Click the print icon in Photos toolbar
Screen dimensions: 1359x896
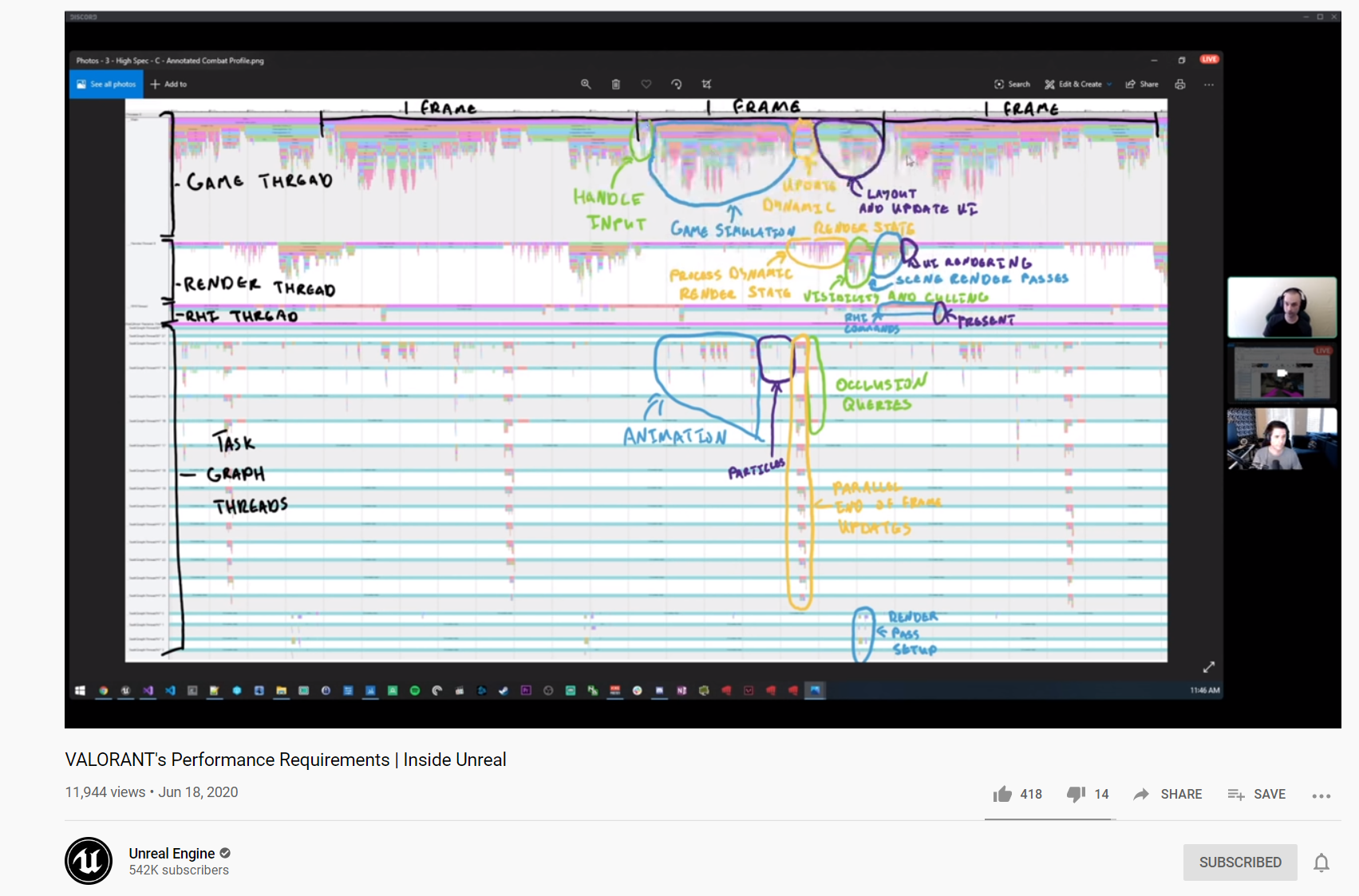coord(1180,84)
